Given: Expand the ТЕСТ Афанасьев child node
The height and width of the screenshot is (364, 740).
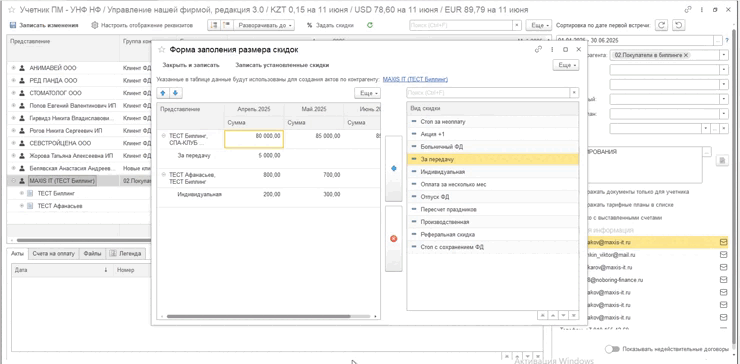Looking at the screenshot, I should click(x=22, y=206).
